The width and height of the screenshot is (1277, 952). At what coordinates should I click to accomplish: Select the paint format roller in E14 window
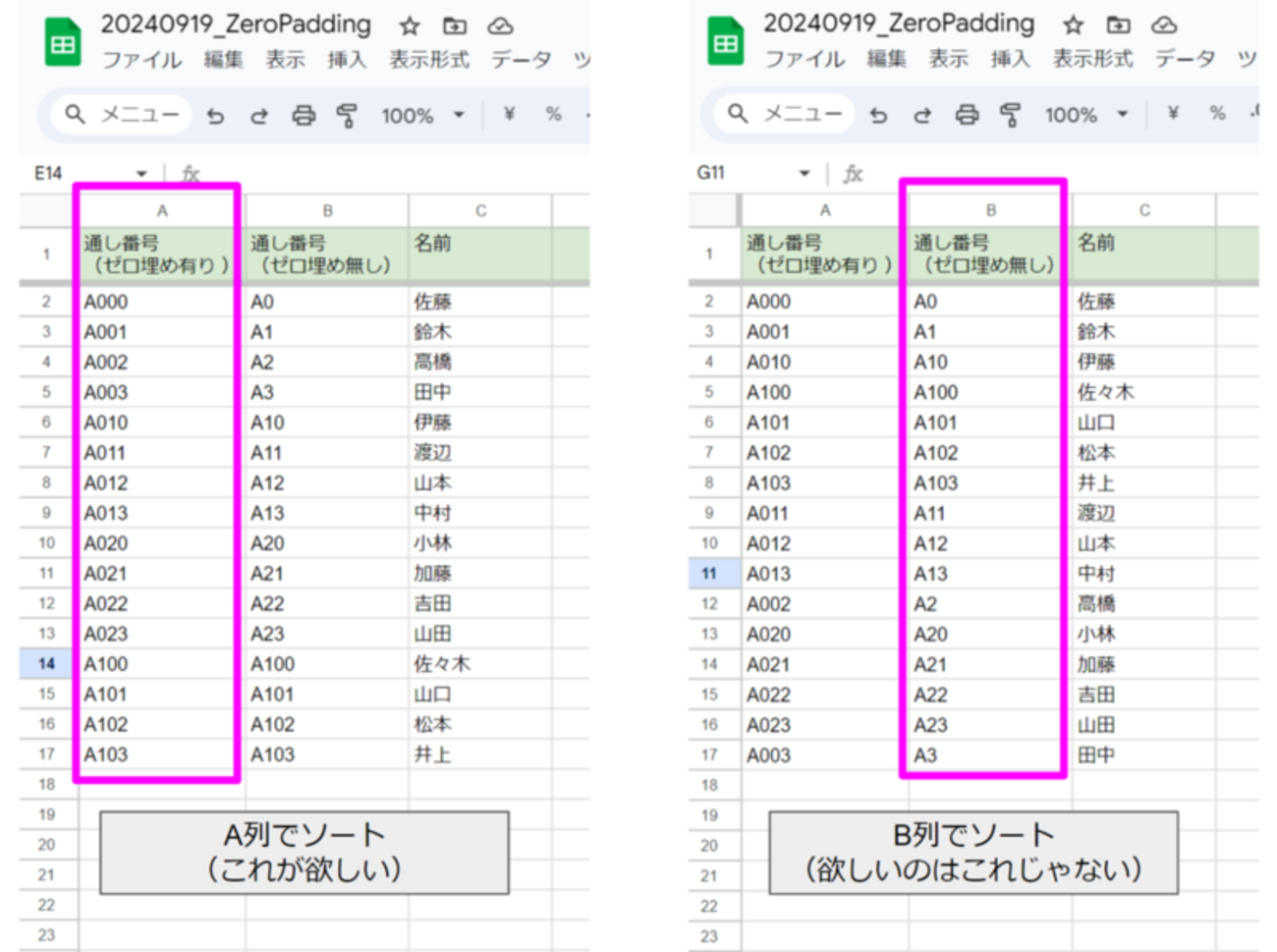pyautogui.click(x=347, y=116)
